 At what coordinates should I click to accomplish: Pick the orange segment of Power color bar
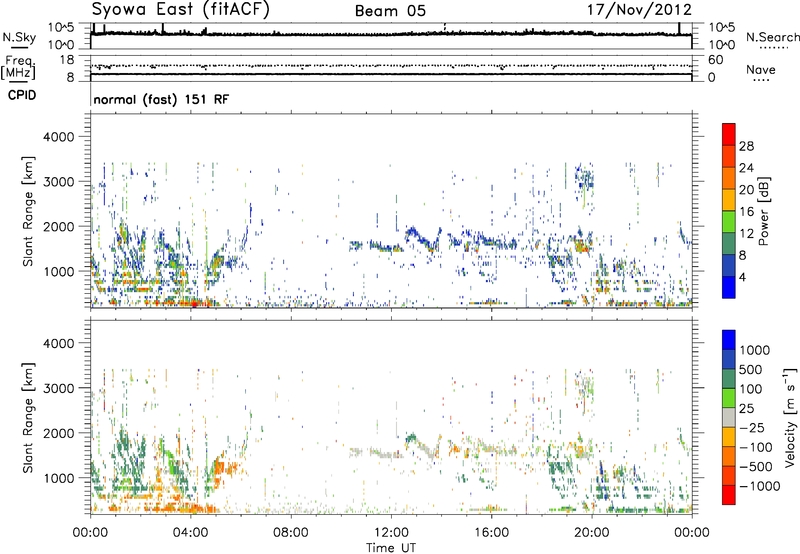(729, 178)
